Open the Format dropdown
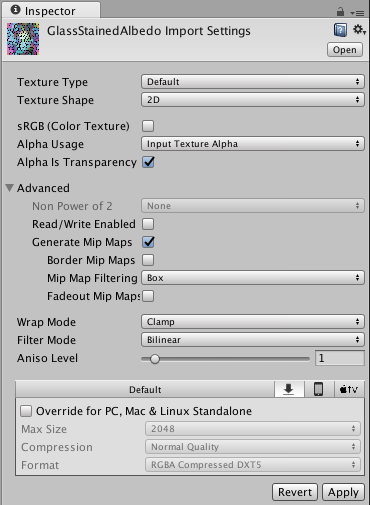The width and height of the screenshot is (370, 505). tap(253, 465)
